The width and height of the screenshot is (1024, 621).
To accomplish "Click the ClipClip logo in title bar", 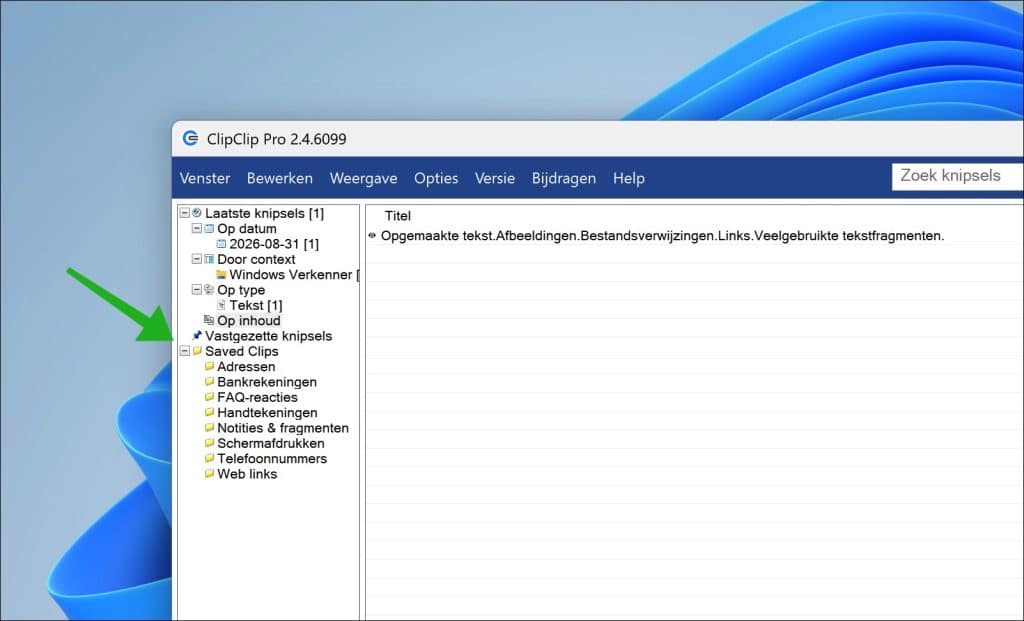I will 190,138.
